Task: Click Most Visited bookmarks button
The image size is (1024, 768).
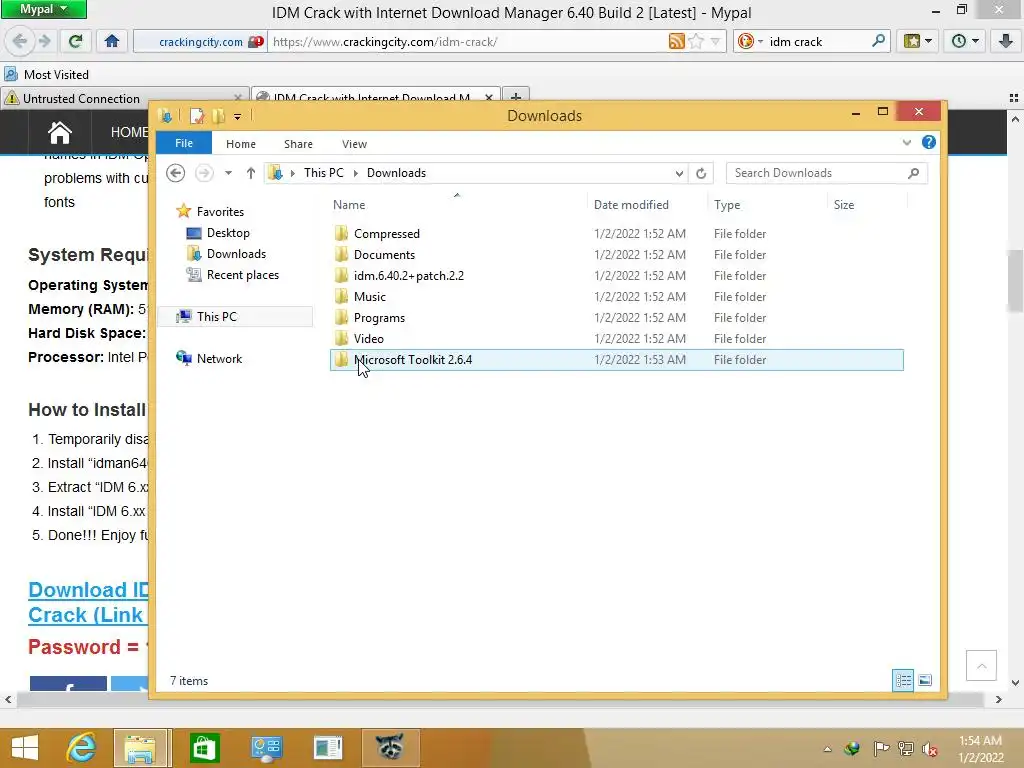Action: click(47, 74)
